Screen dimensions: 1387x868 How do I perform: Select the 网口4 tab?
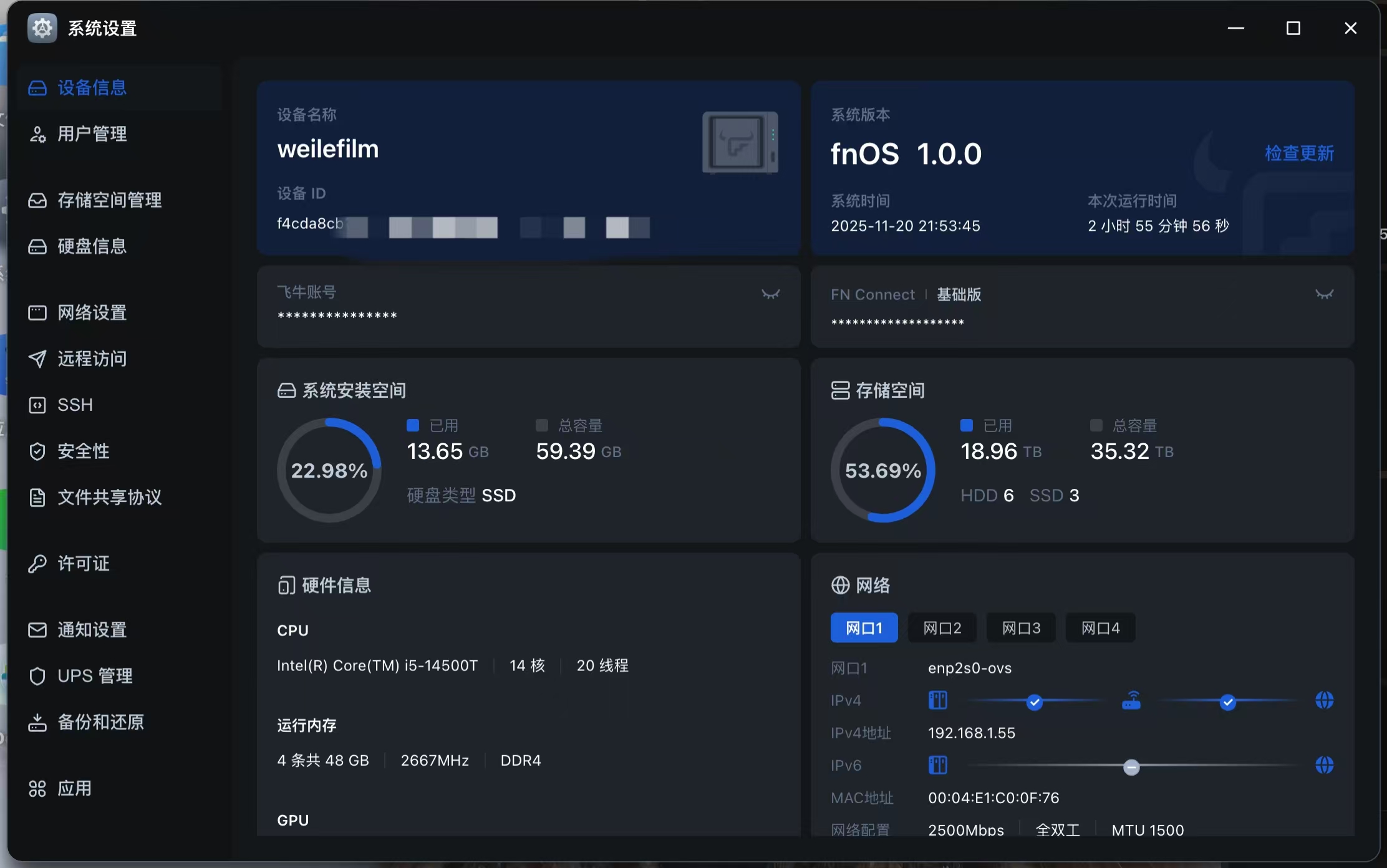click(1100, 628)
